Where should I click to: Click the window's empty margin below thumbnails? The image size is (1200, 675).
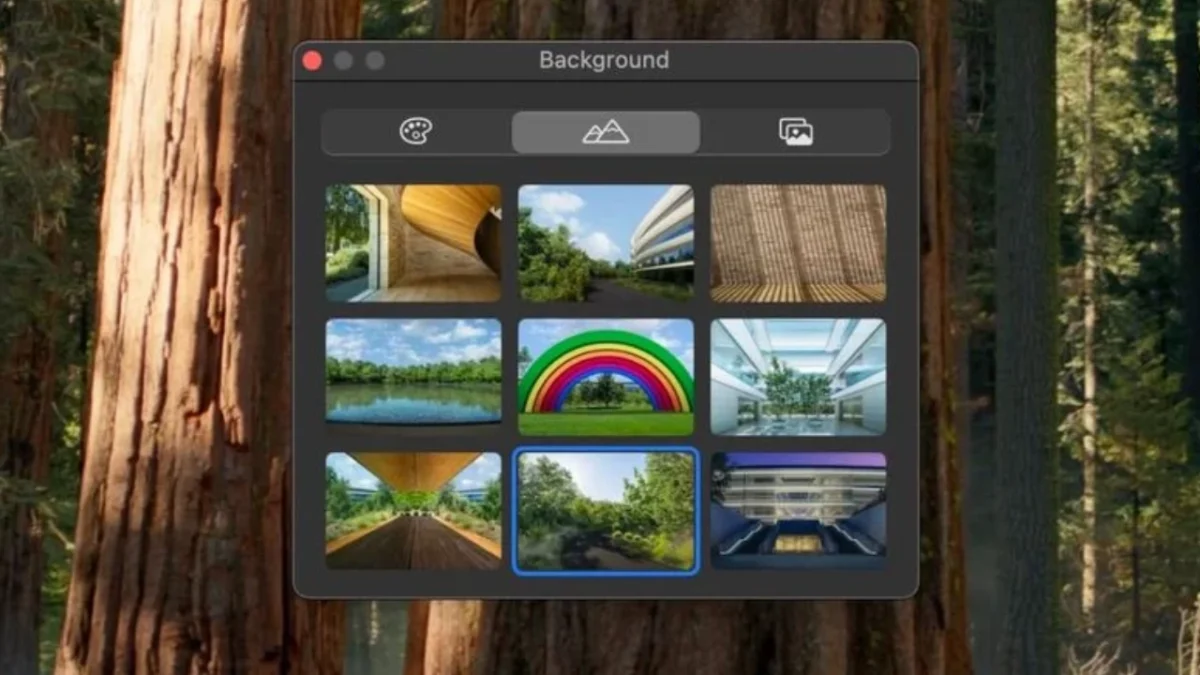click(606, 586)
